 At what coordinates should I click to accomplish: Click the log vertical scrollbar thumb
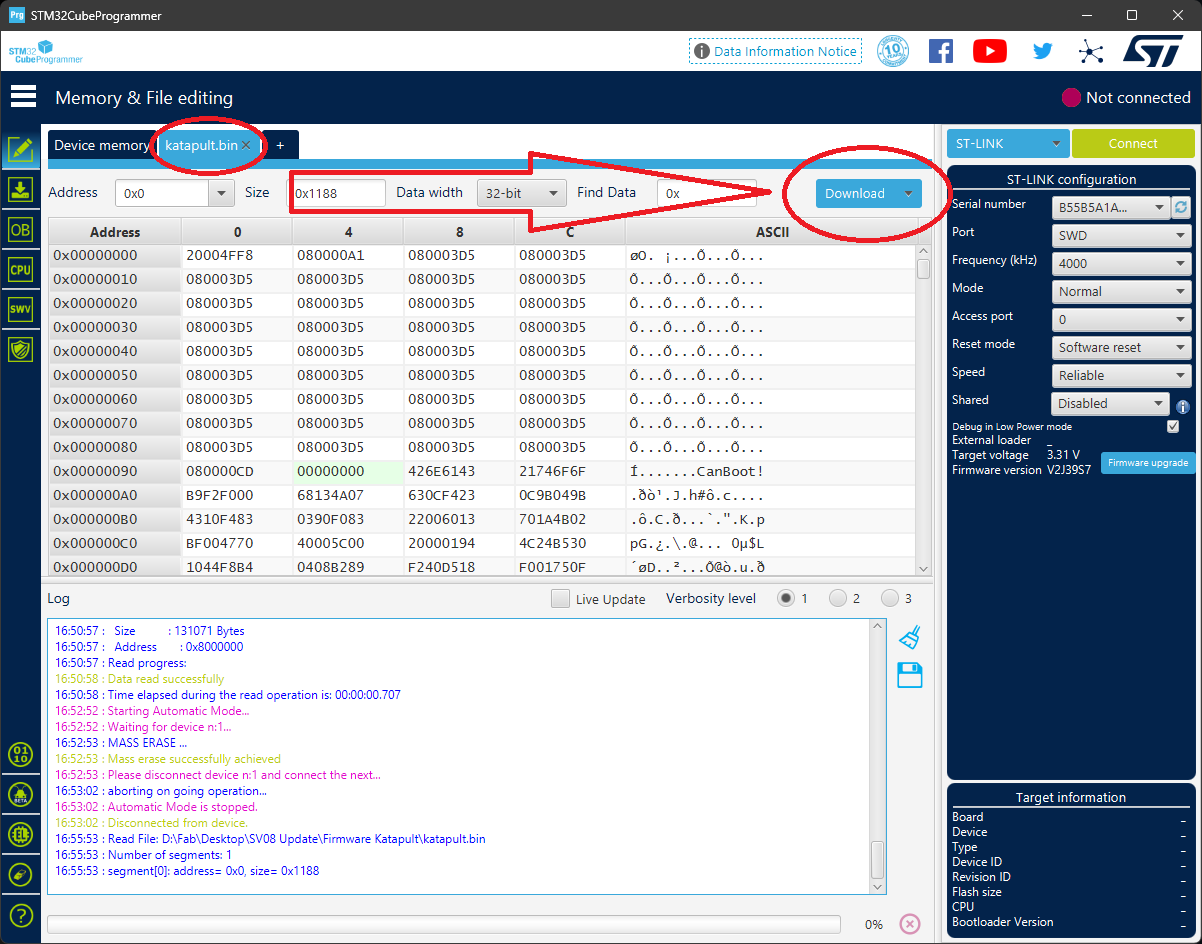pos(878,859)
